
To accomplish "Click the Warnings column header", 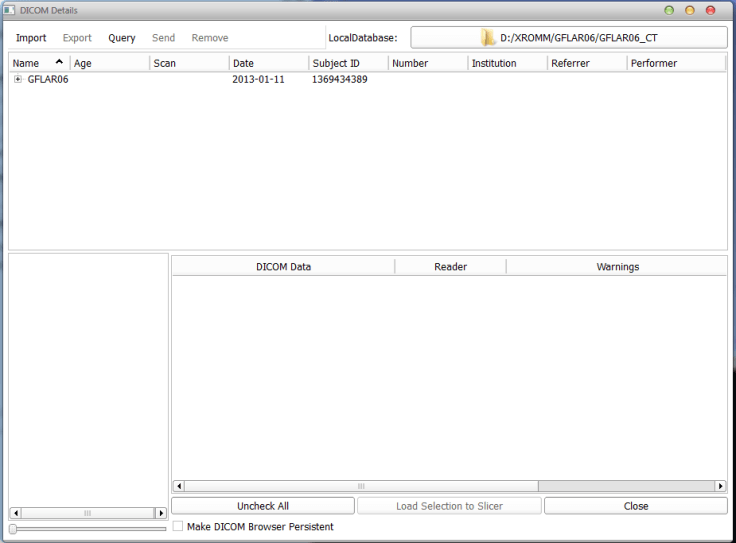I will (x=617, y=267).
